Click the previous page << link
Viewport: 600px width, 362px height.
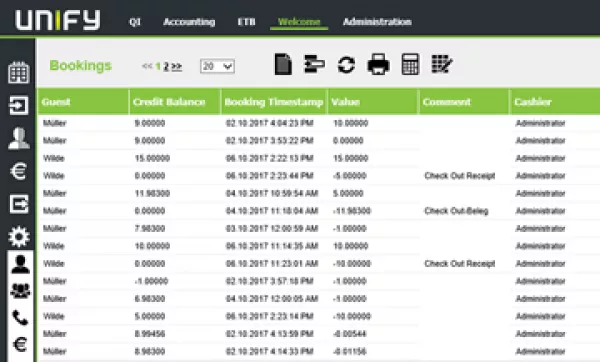(x=147, y=66)
